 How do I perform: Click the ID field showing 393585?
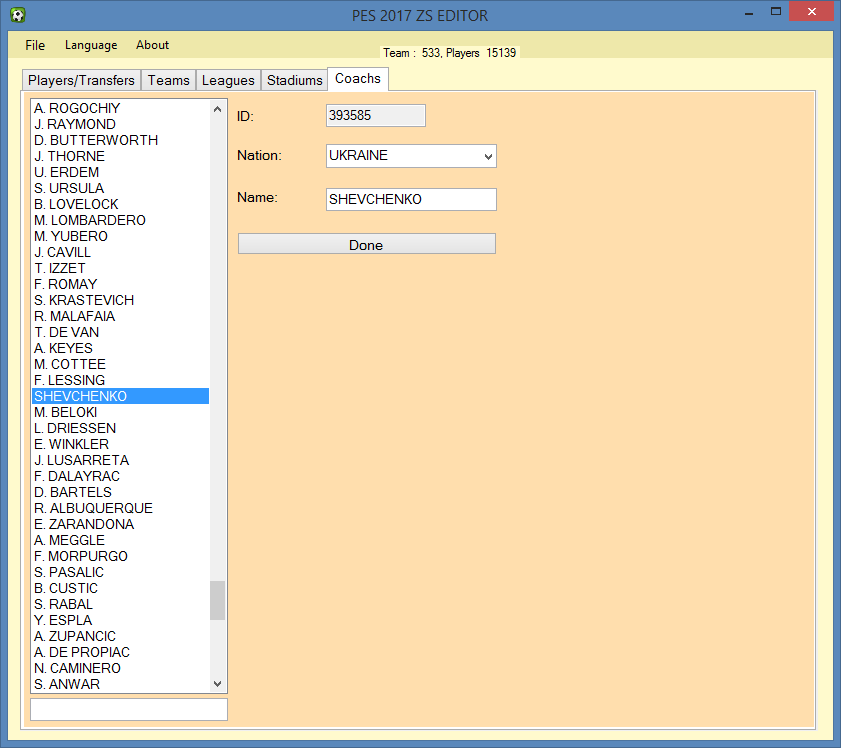[x=375, y=115]
